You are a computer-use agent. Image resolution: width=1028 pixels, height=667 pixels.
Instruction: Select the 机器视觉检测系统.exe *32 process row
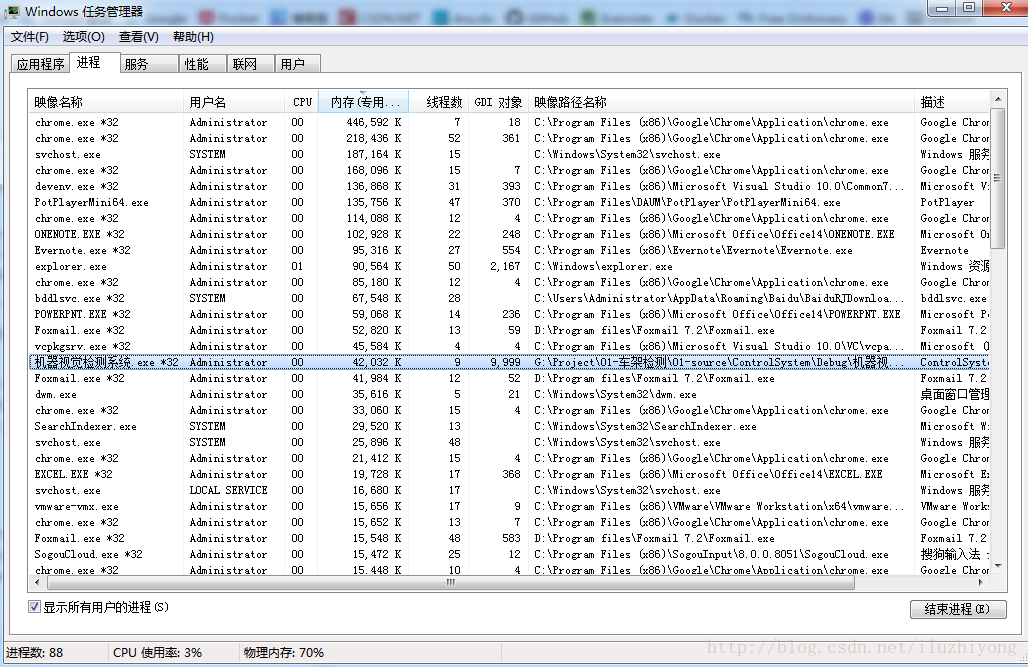[x=509, y=362]
